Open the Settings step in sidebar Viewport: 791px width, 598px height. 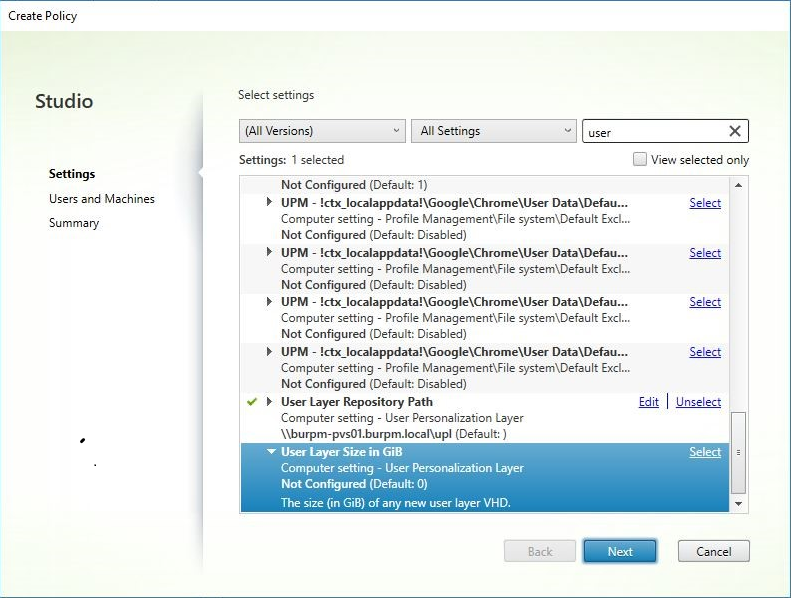(x=72, y=174)
